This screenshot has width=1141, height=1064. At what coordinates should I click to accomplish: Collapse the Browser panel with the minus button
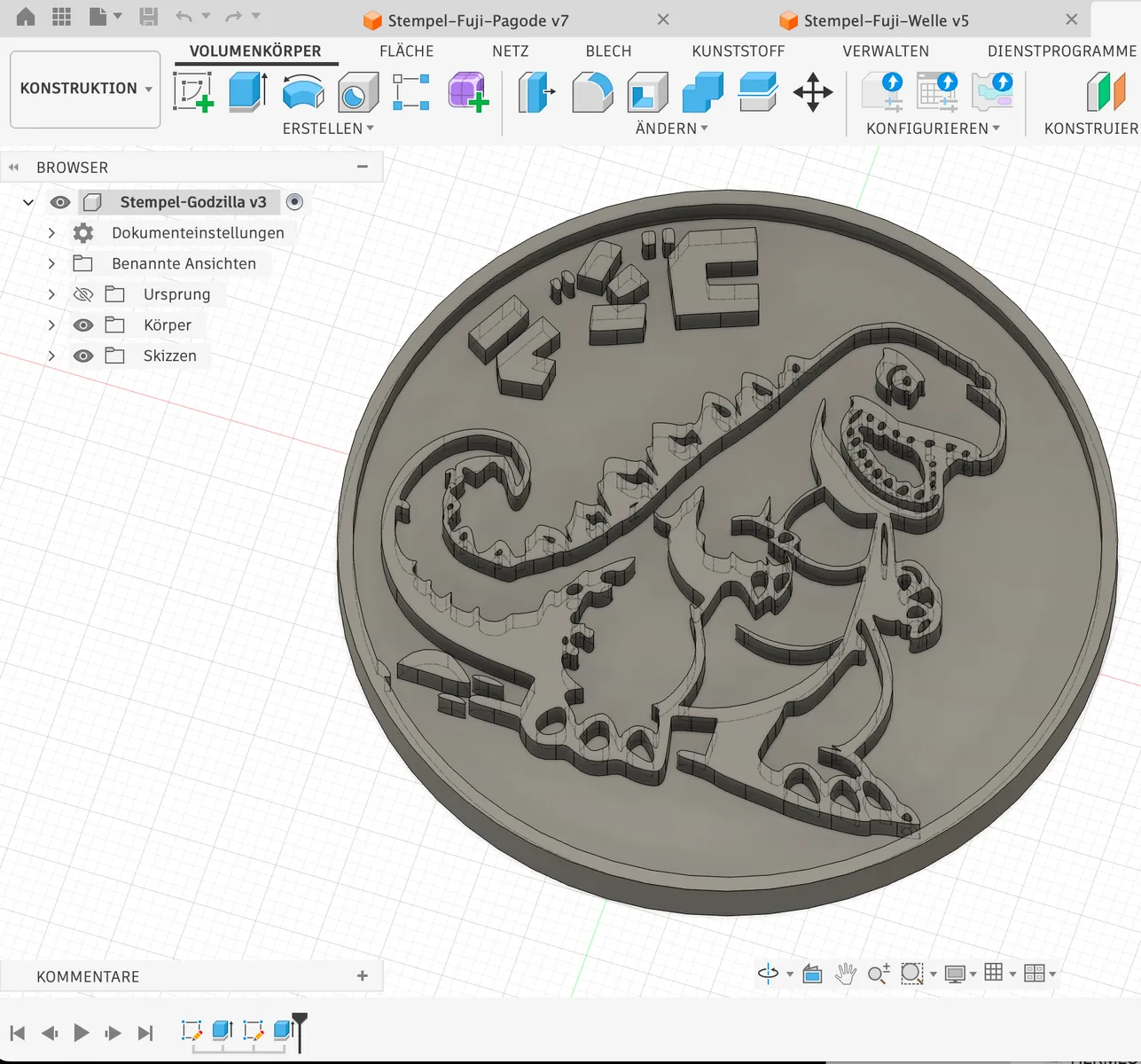point(363,167)
